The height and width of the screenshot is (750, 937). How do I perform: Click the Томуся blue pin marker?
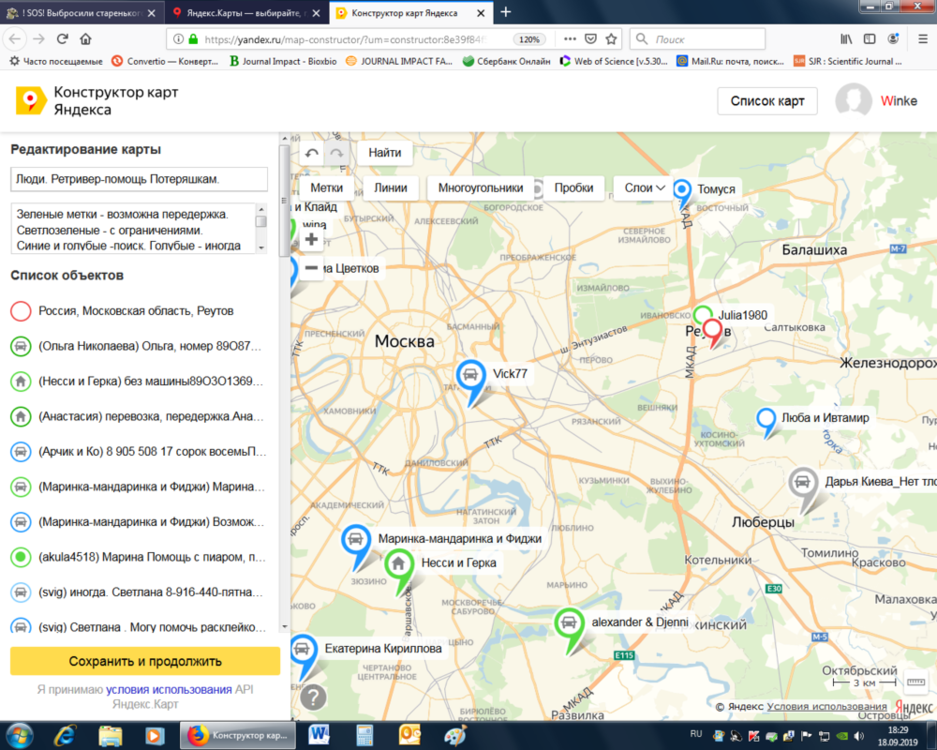click(682, 190)
